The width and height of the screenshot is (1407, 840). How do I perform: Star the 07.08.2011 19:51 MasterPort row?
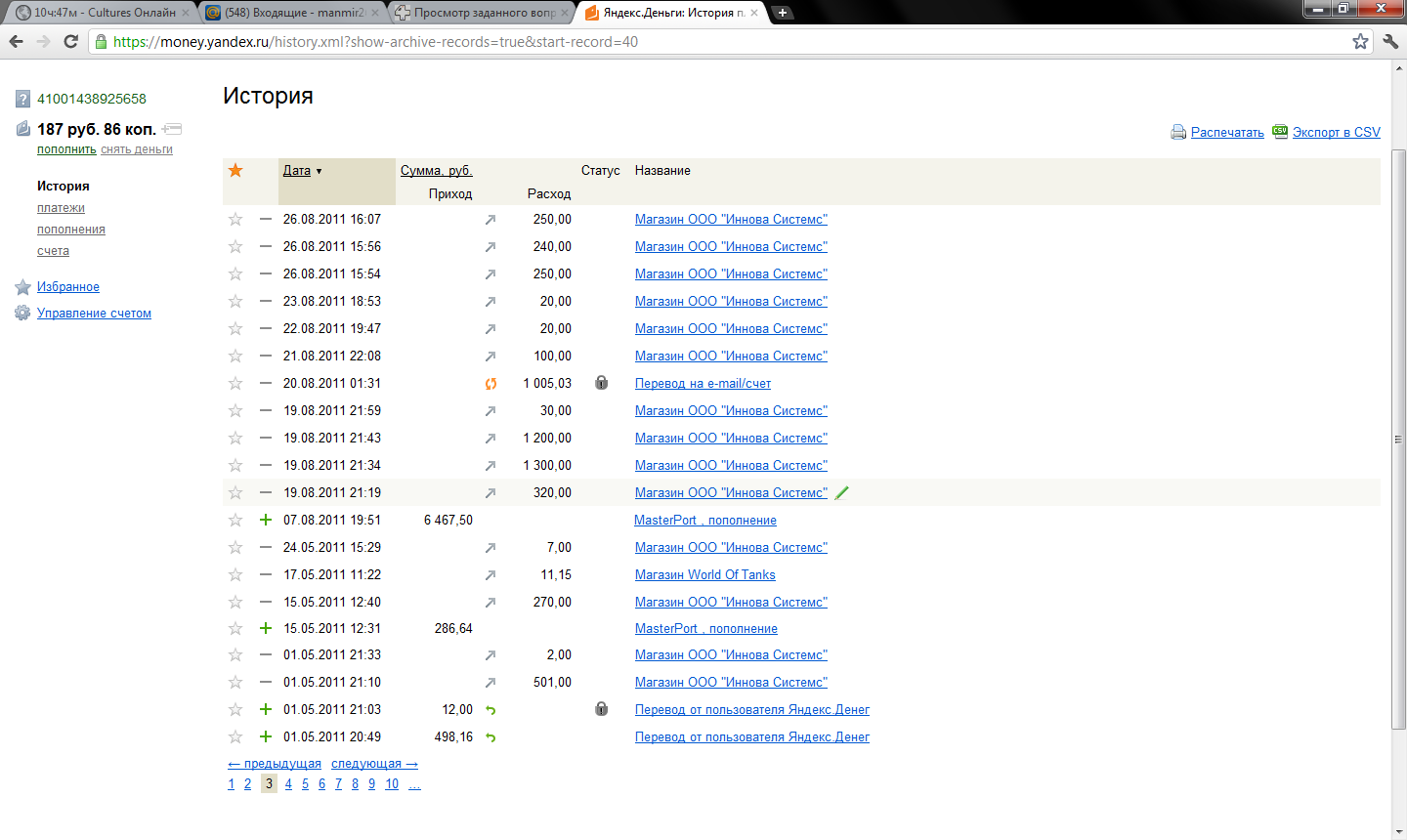tap(235, 521)
